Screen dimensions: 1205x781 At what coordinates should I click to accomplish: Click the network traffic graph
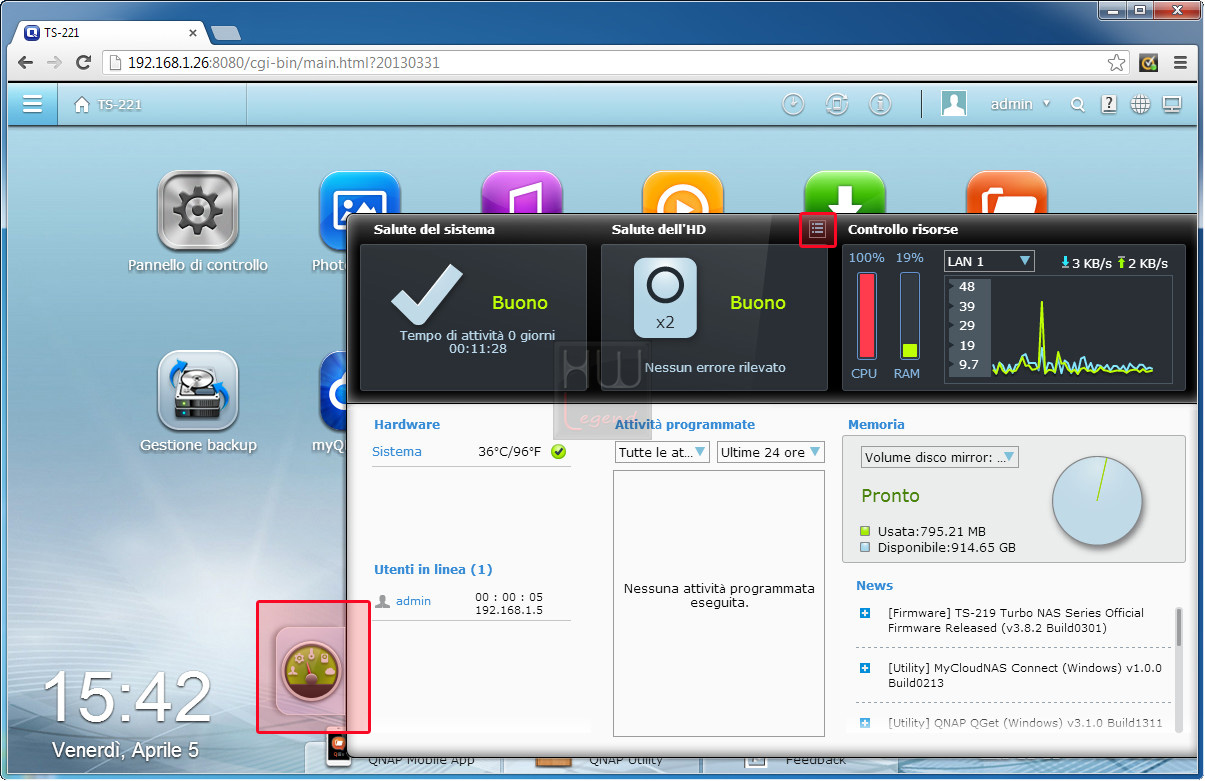coord(1058,327)
